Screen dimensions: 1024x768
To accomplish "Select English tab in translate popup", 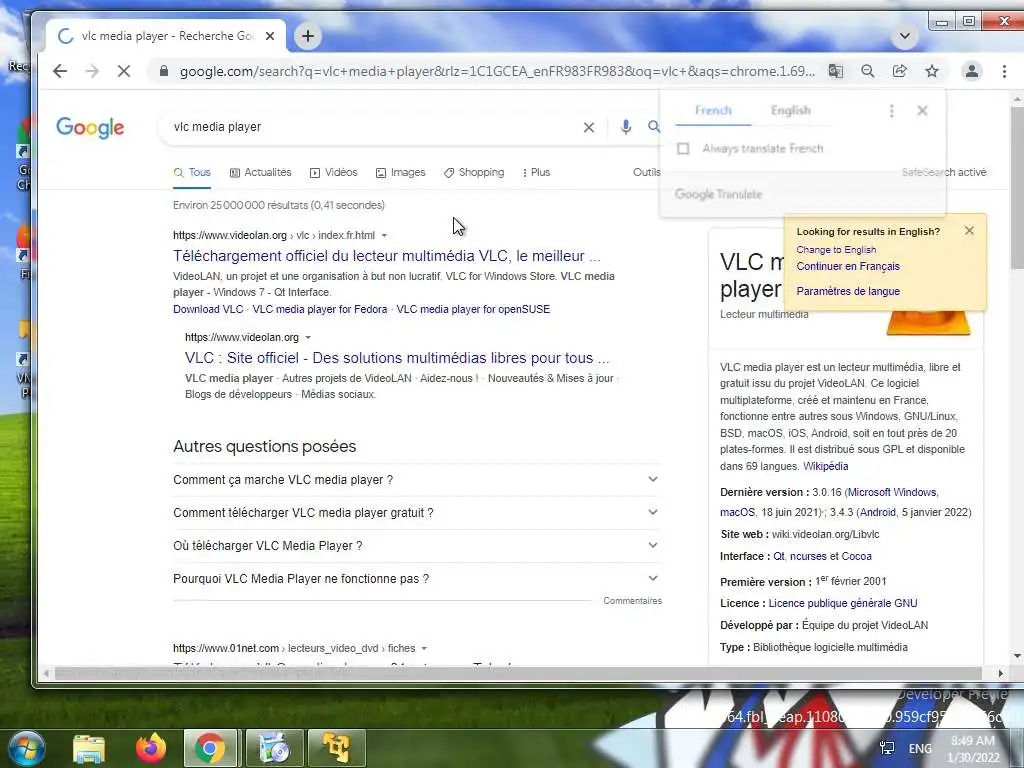I will pos(790,110).
